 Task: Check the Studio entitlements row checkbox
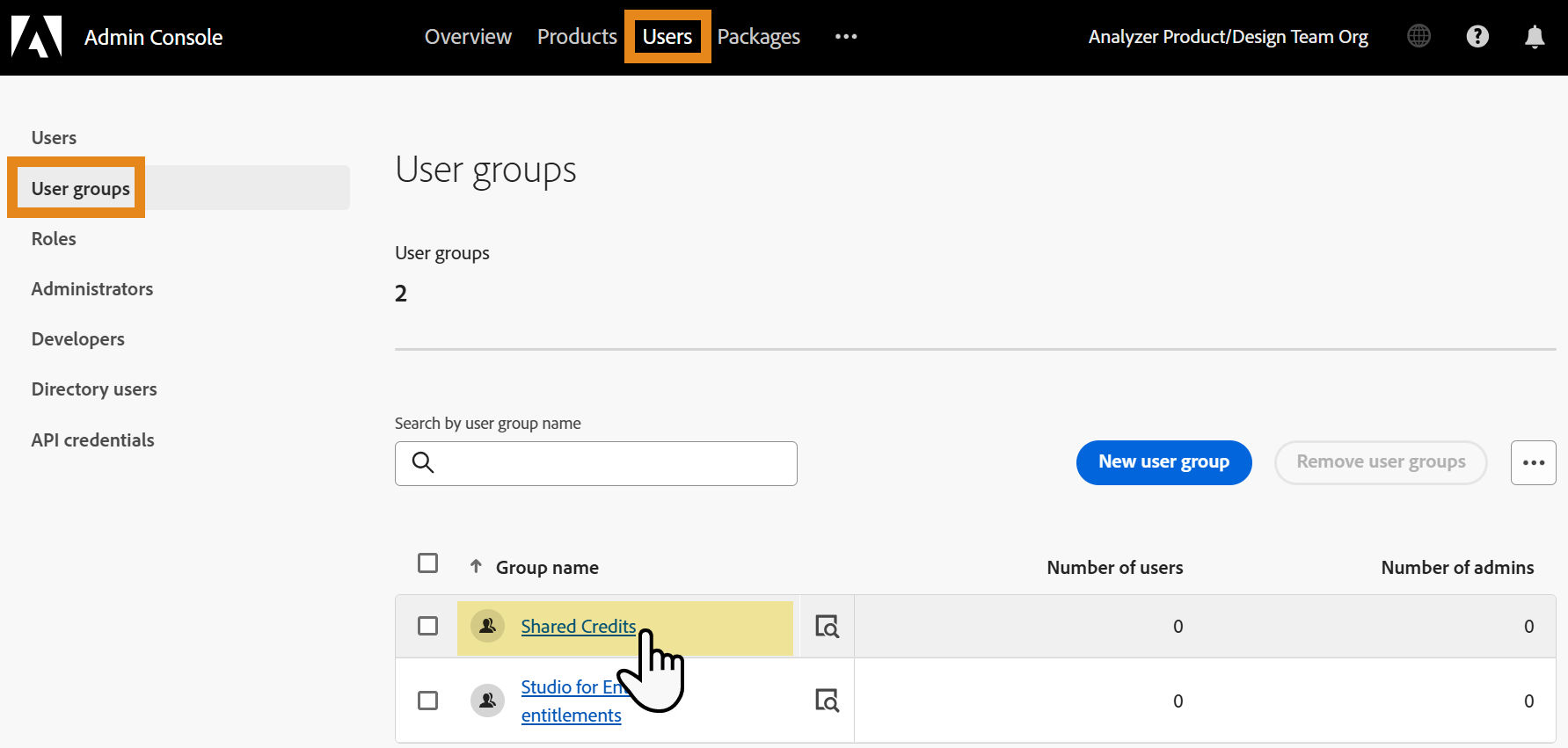(427, 700)
